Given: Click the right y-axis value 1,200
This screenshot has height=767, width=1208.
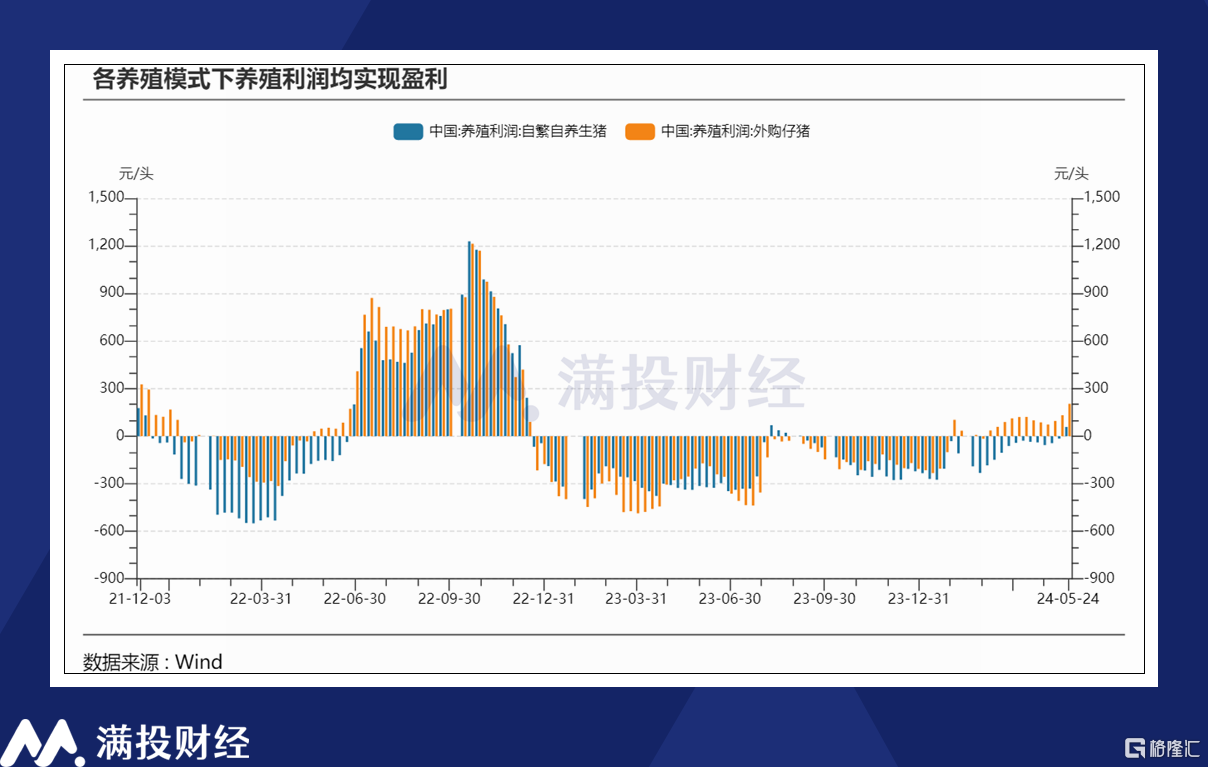Looking at the screenshot, I should tap(1102, 245).
